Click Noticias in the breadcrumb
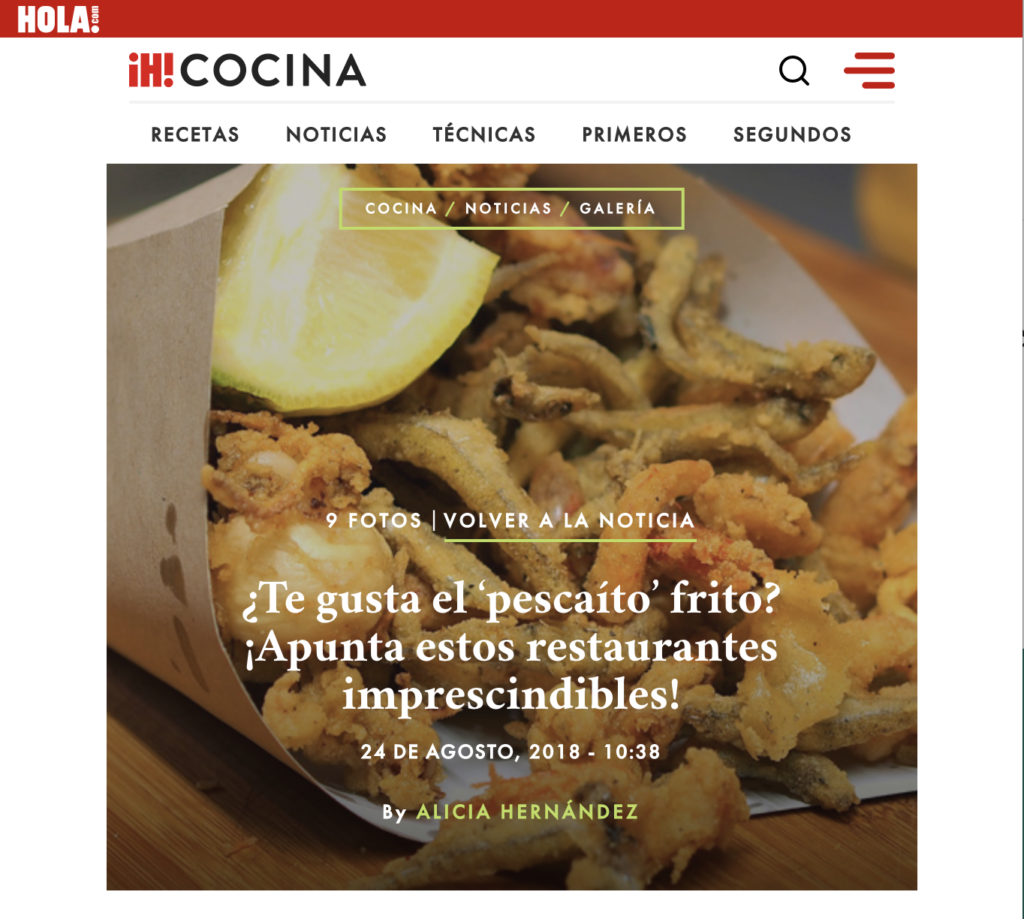The image size is (1024, 919). [x=508, y=208]
